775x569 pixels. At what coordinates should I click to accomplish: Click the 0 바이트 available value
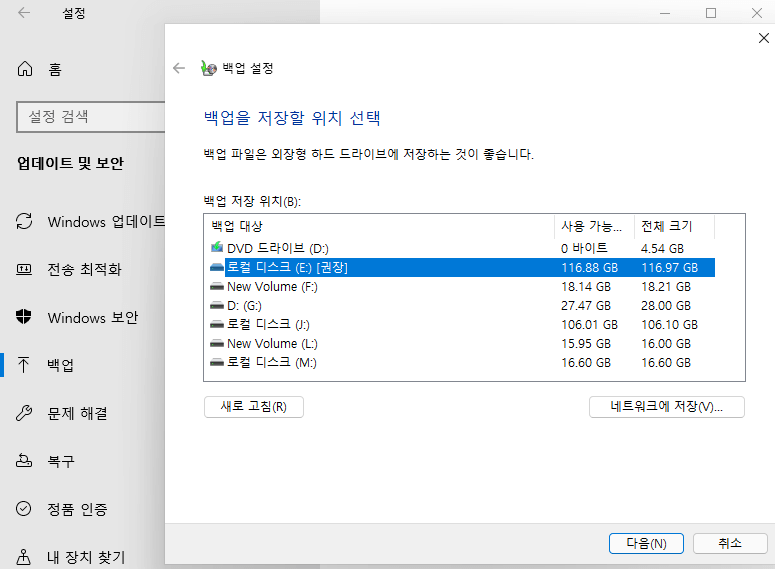coord(584,248)
